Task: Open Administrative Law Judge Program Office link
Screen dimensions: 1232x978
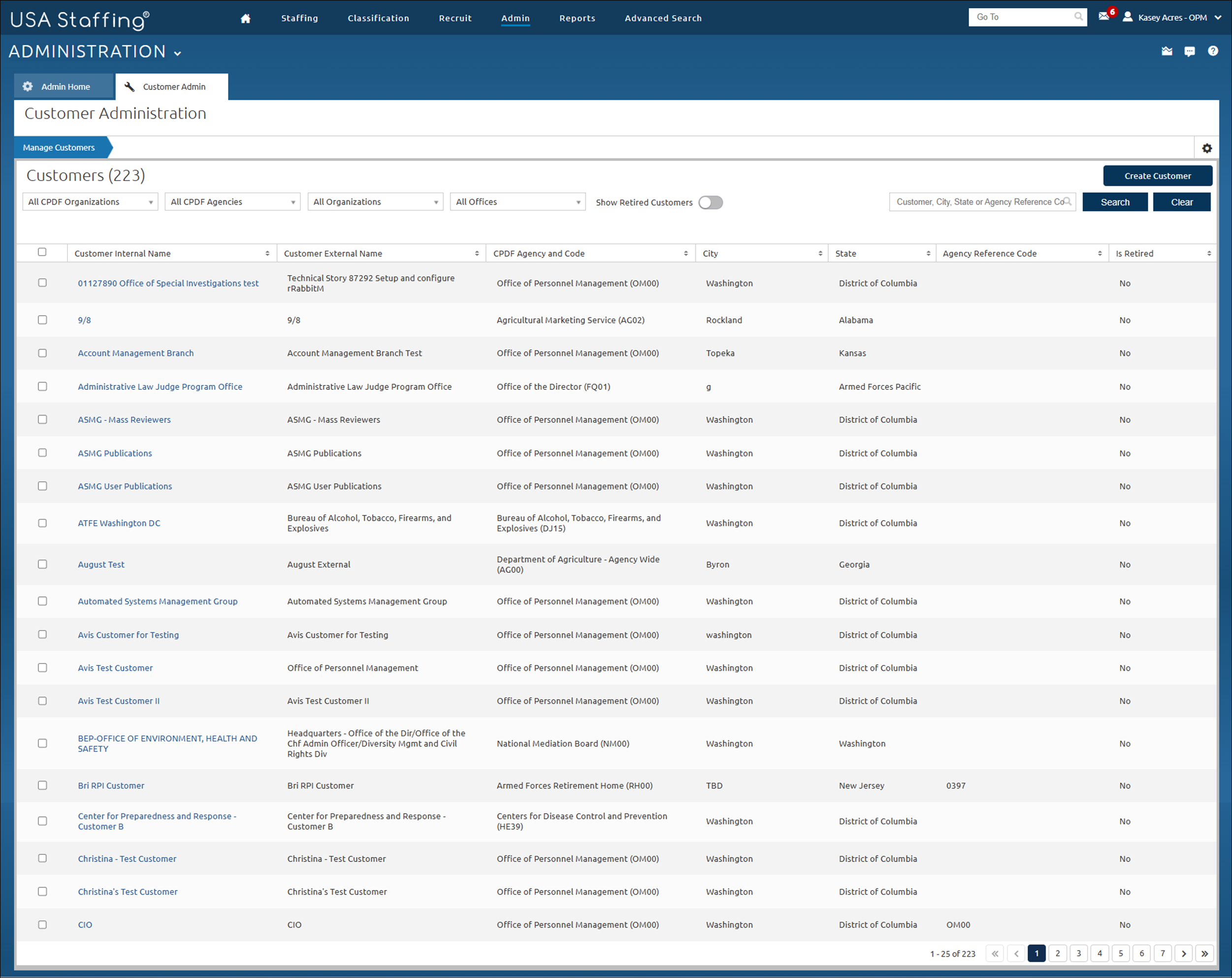Action: (x=160, y=387)
